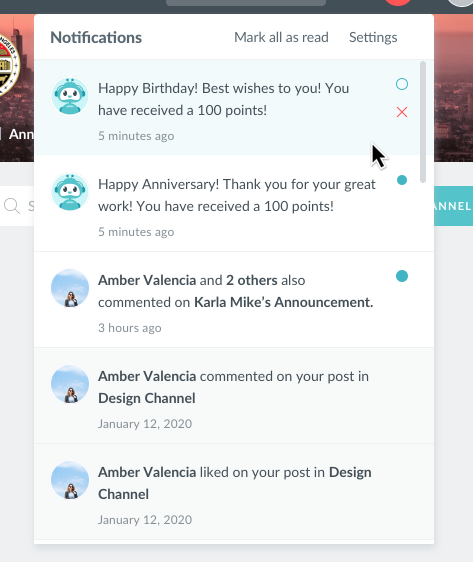Screen dimensions: 473x562
Task: Click the search magnifier icon behind panel
Action: [12, 206]
